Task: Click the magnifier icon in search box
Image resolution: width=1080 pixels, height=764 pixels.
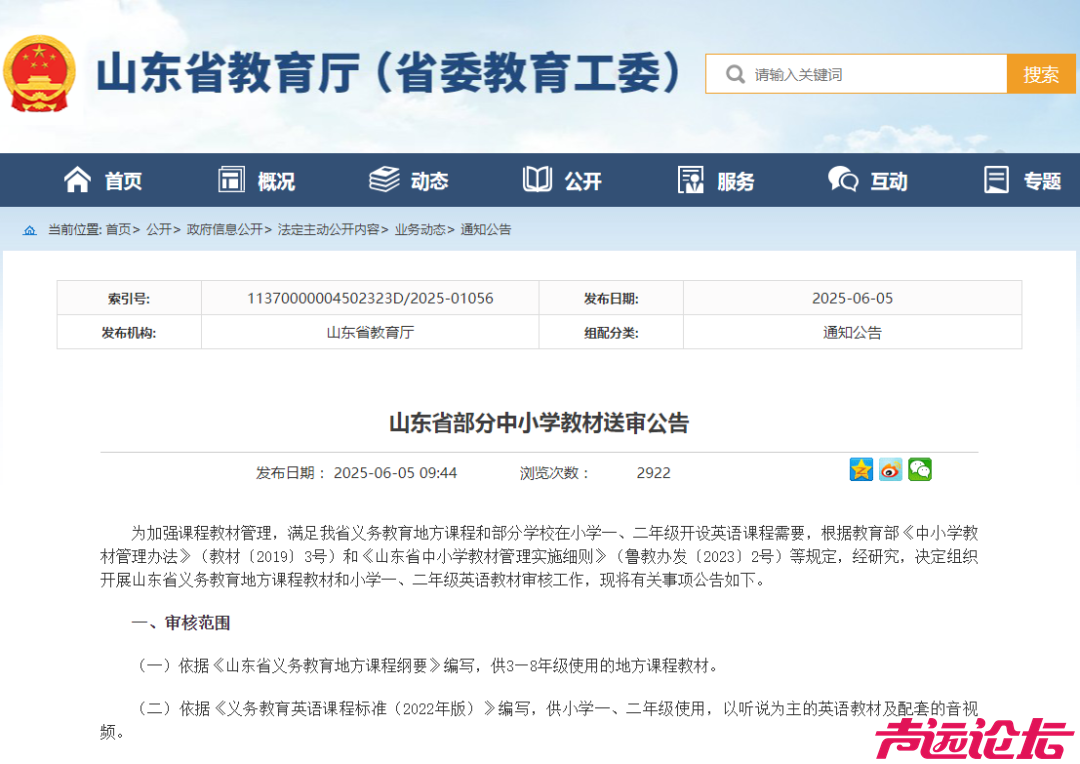Action: coord(736,73)
